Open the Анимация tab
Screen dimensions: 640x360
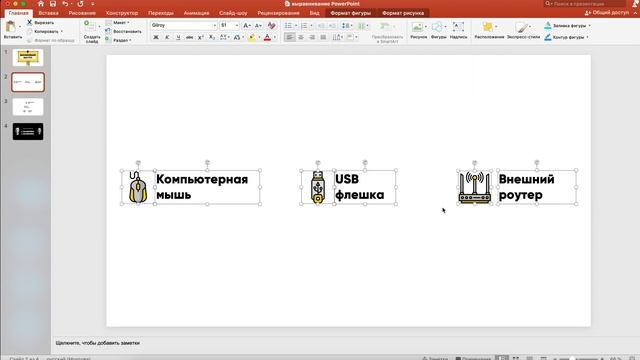click(x=196, y=13)
